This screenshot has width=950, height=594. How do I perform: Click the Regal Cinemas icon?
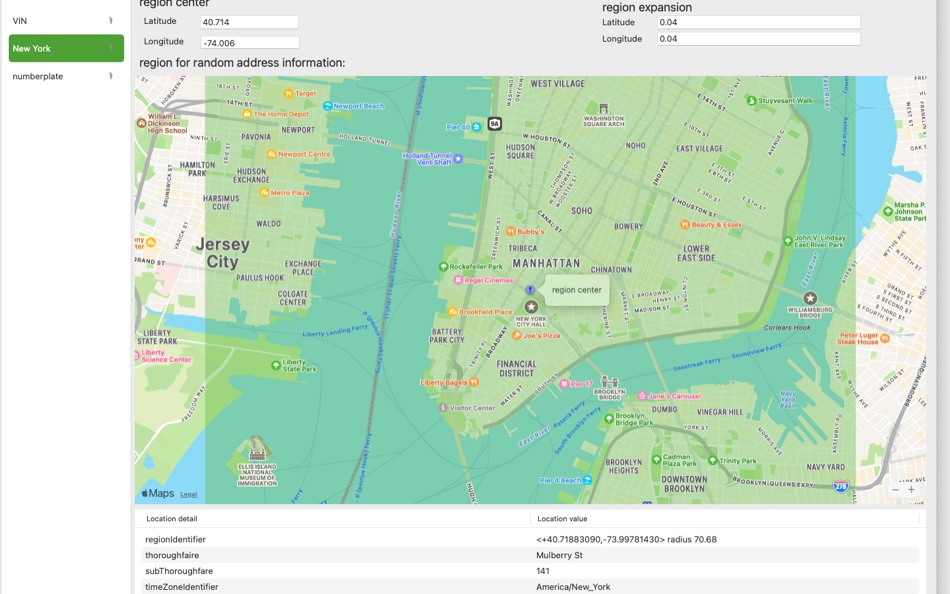458,280
